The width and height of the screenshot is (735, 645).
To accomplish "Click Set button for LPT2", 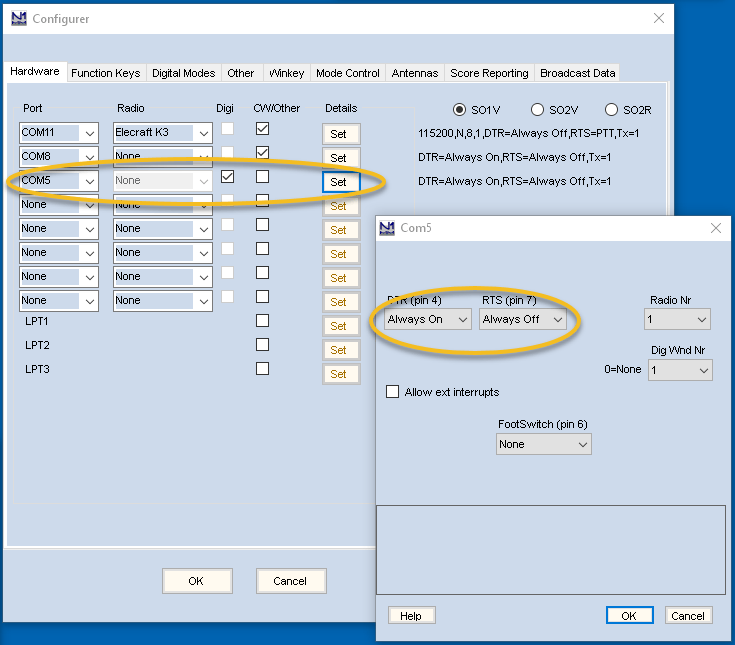I will coord(341,350).
